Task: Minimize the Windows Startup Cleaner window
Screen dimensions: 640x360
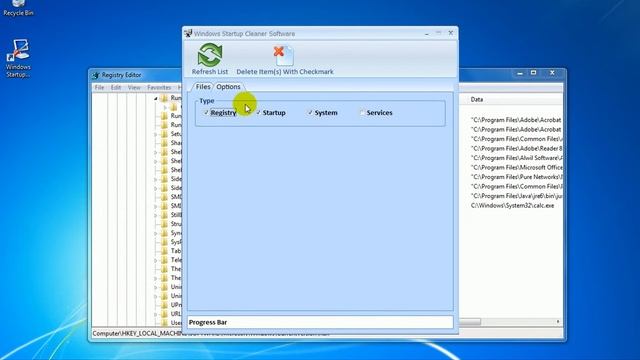Action: tap(427, 33)
